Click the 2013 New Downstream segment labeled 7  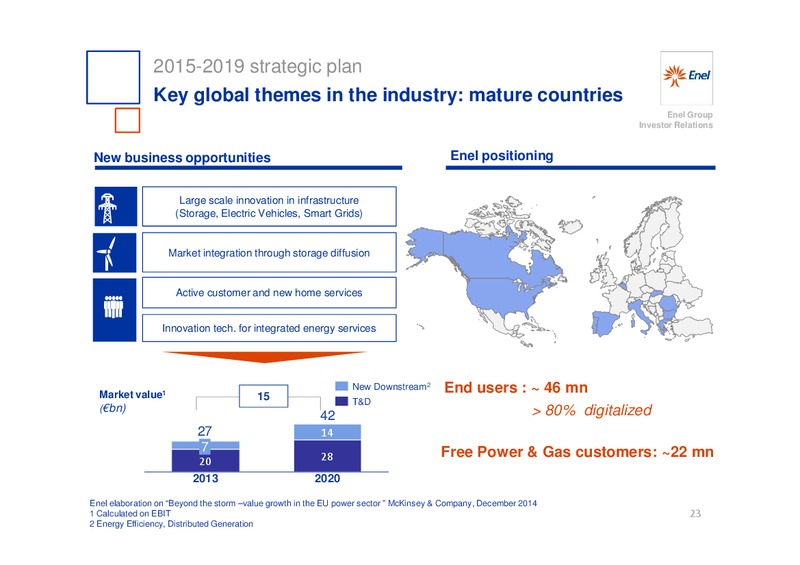pyautogui.click(x=205, y=446)
